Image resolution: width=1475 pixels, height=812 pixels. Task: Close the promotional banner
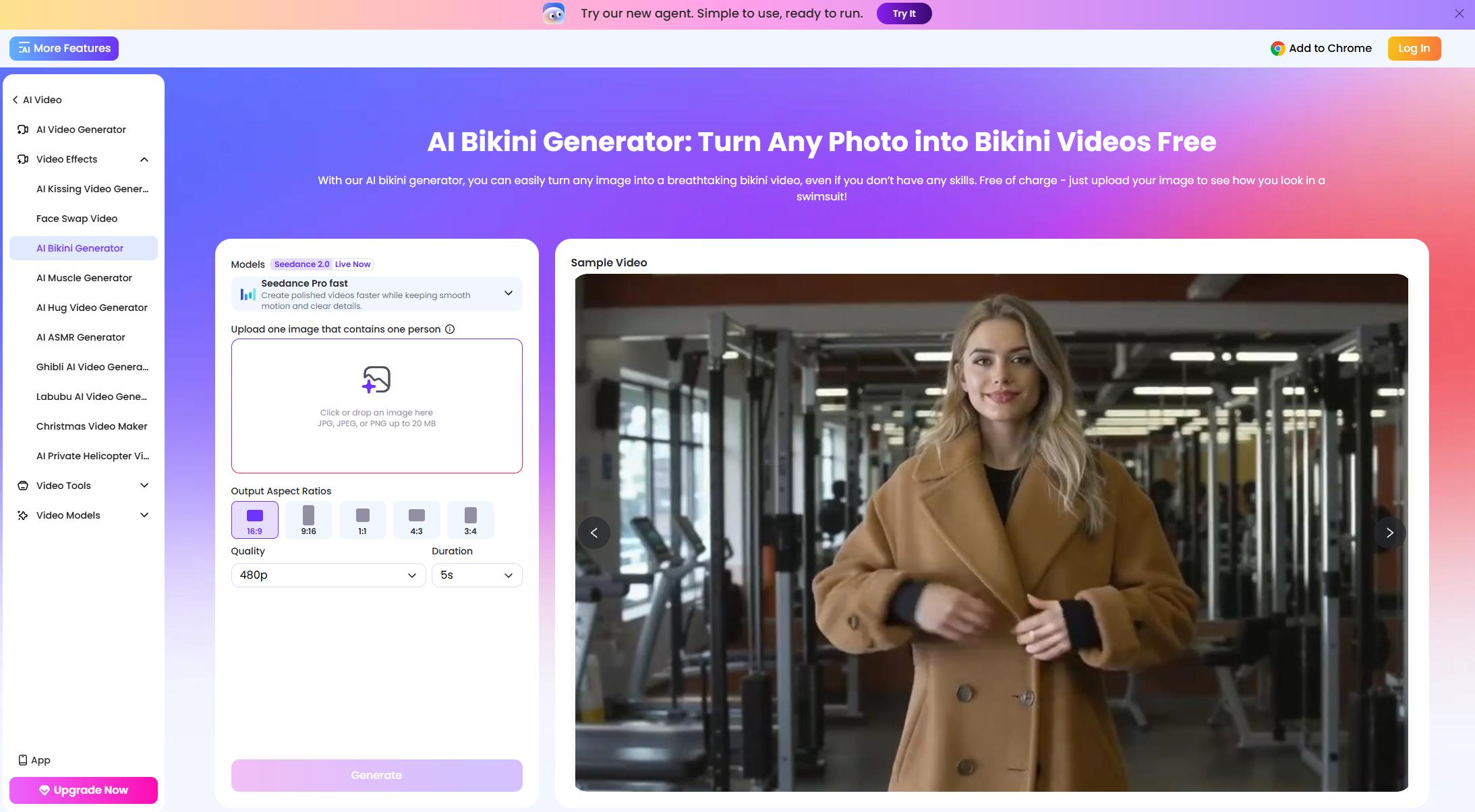pos(1459,13)
